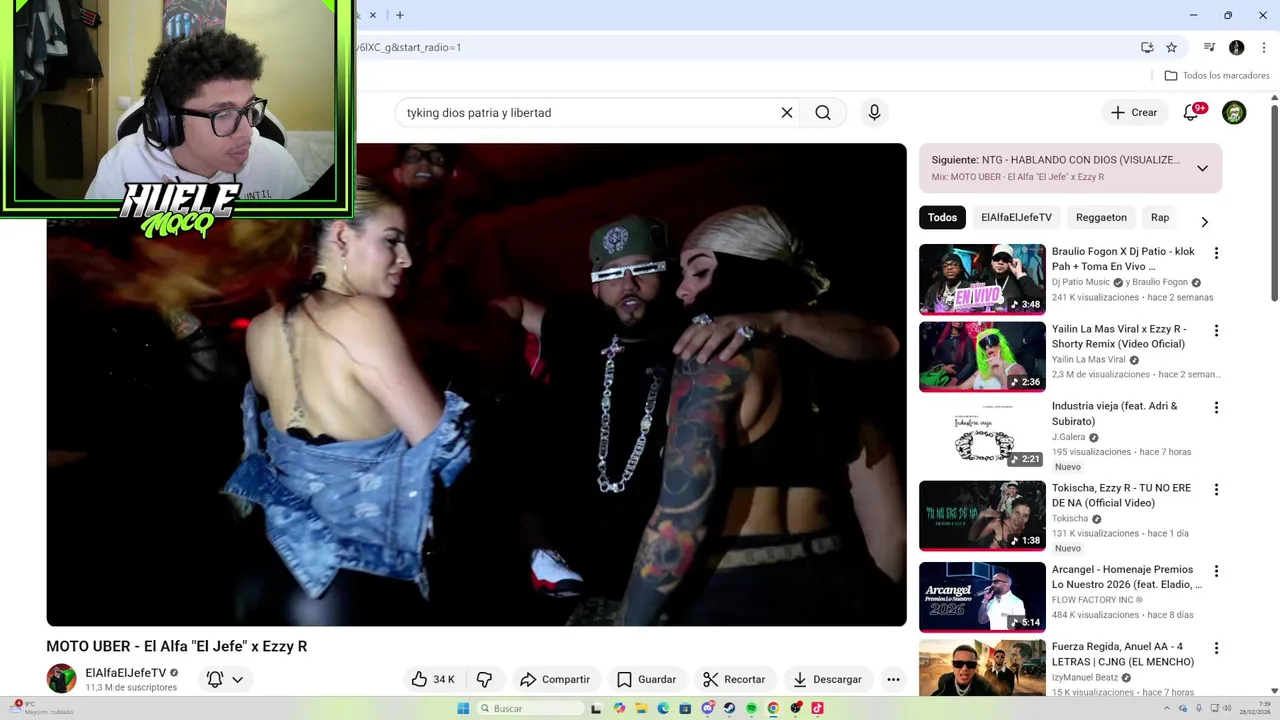Like the video with 34 K likes

(433, 679)
